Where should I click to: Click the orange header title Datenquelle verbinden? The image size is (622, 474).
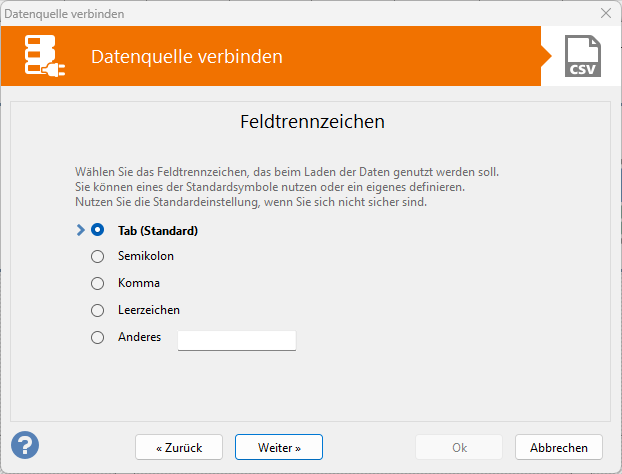[x=187, y=57]
